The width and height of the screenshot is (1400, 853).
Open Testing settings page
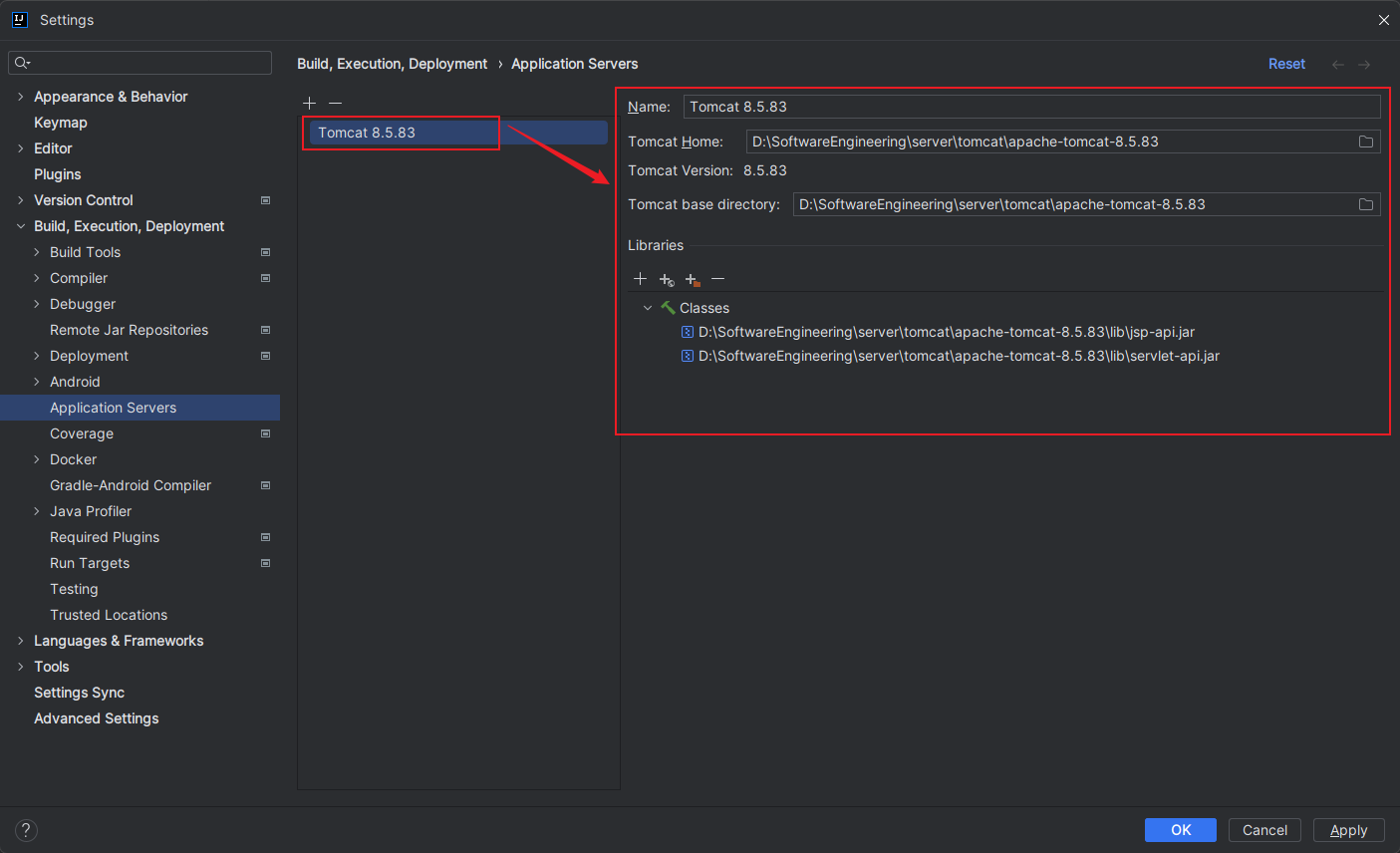tap(74, 589)
